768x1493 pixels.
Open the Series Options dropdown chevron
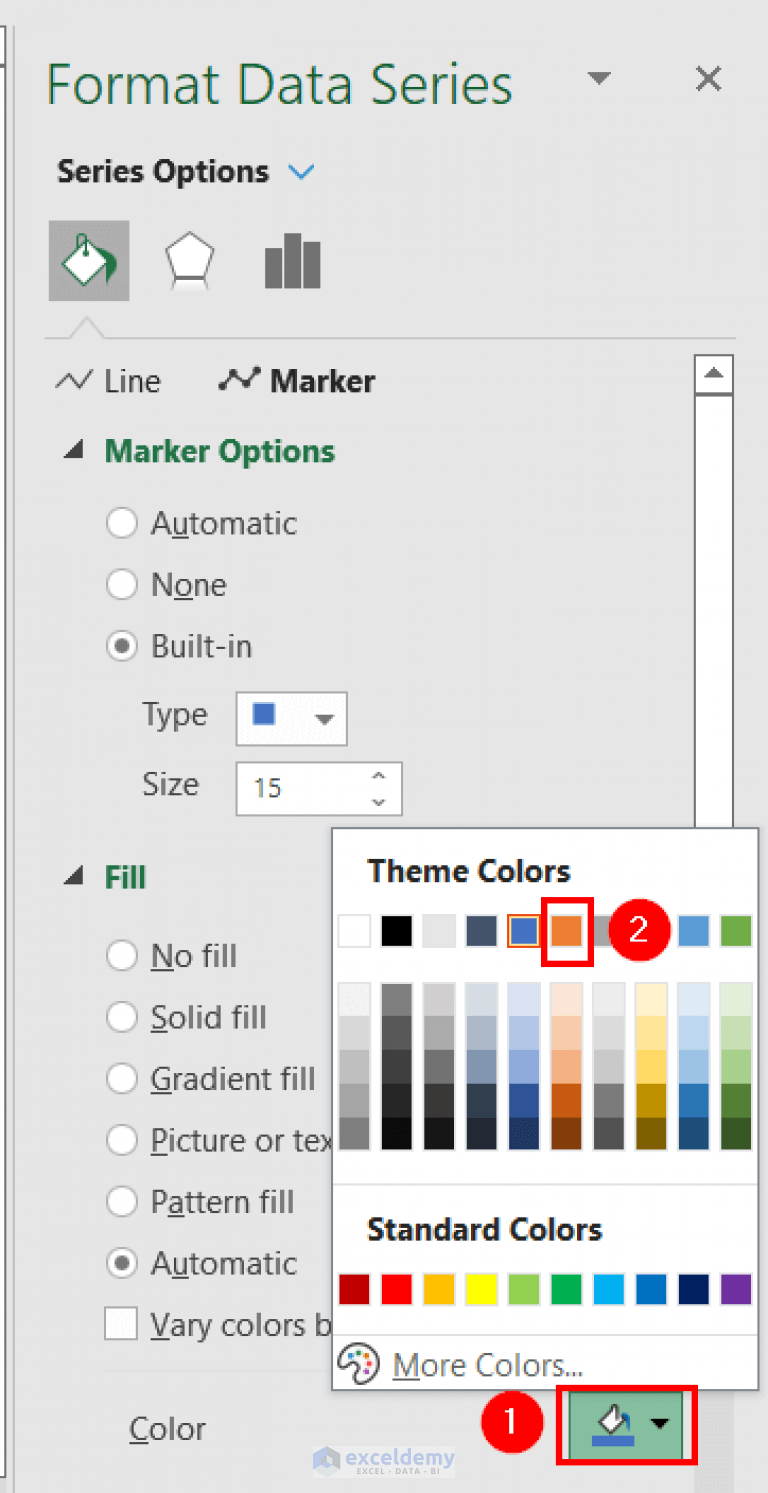303,171
